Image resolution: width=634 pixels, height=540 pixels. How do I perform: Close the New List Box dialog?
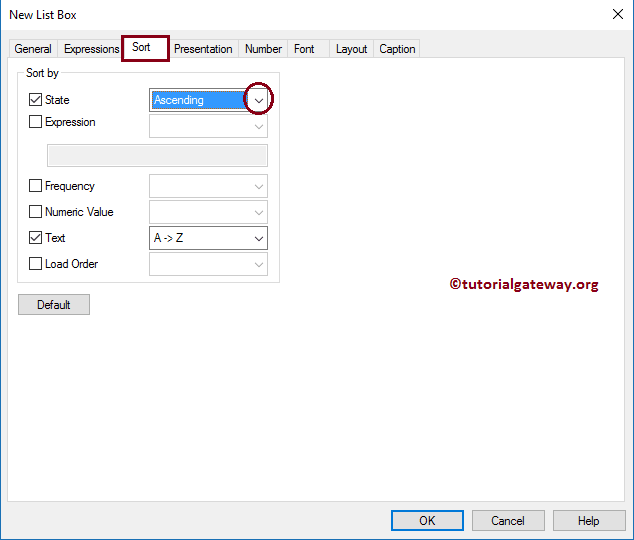pos(617,14)
